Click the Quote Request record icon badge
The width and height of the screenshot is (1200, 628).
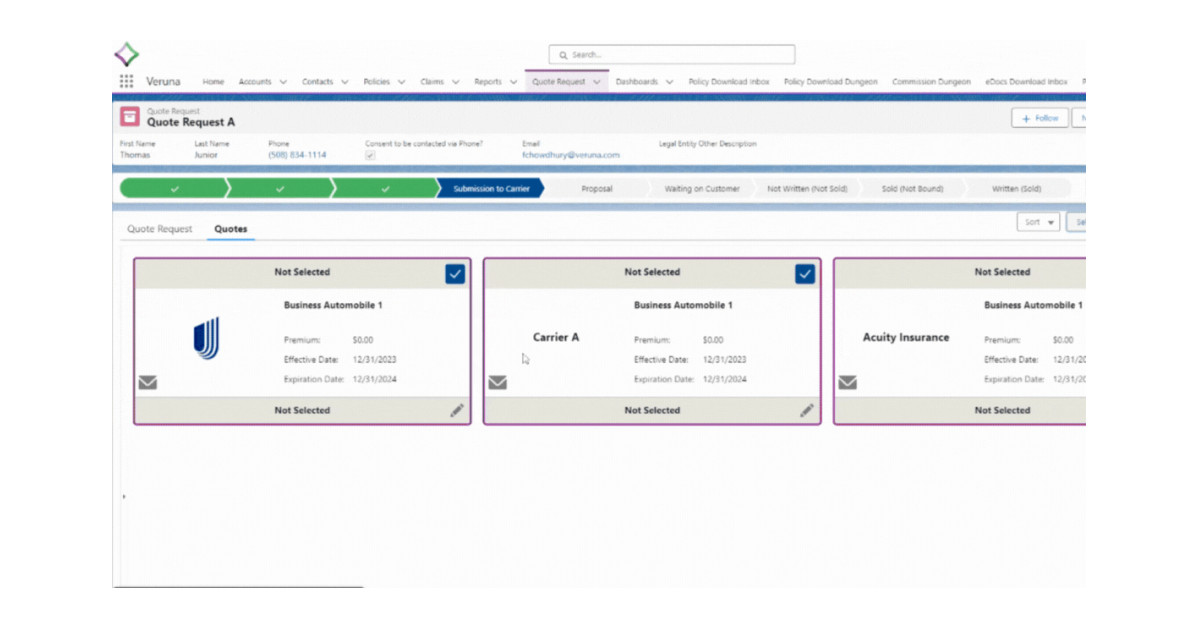(x=128, y=117)
